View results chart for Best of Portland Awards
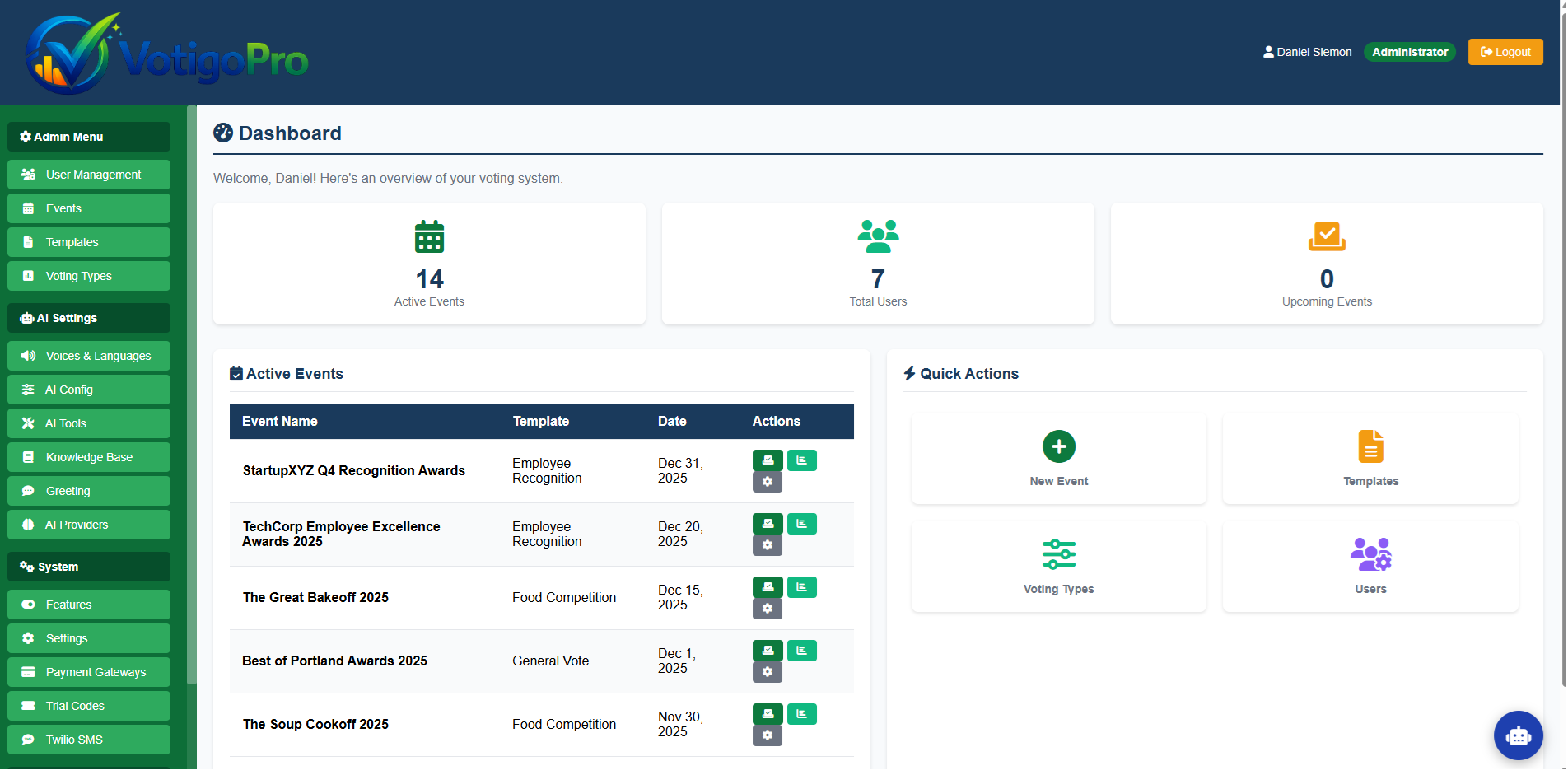 [801, 651]
